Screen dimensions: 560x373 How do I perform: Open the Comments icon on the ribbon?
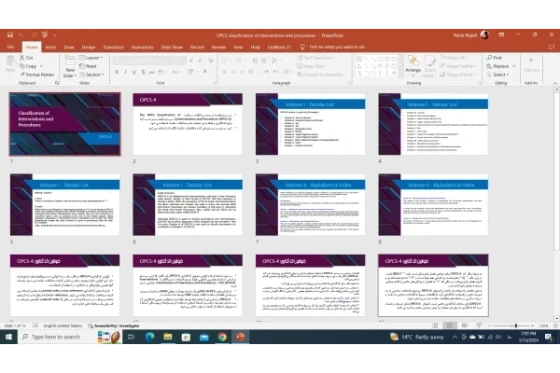tap(551, 47)
